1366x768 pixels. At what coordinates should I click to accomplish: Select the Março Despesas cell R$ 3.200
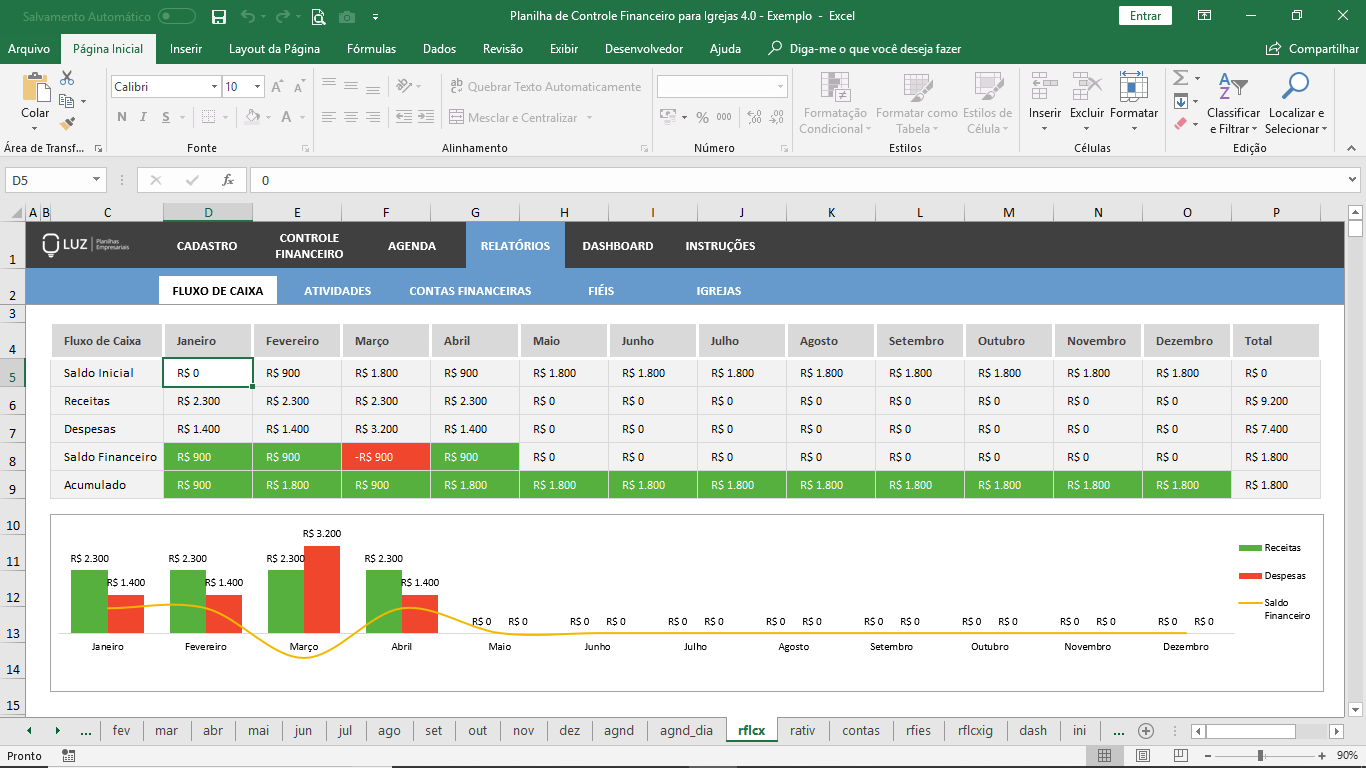pos(386,429)
